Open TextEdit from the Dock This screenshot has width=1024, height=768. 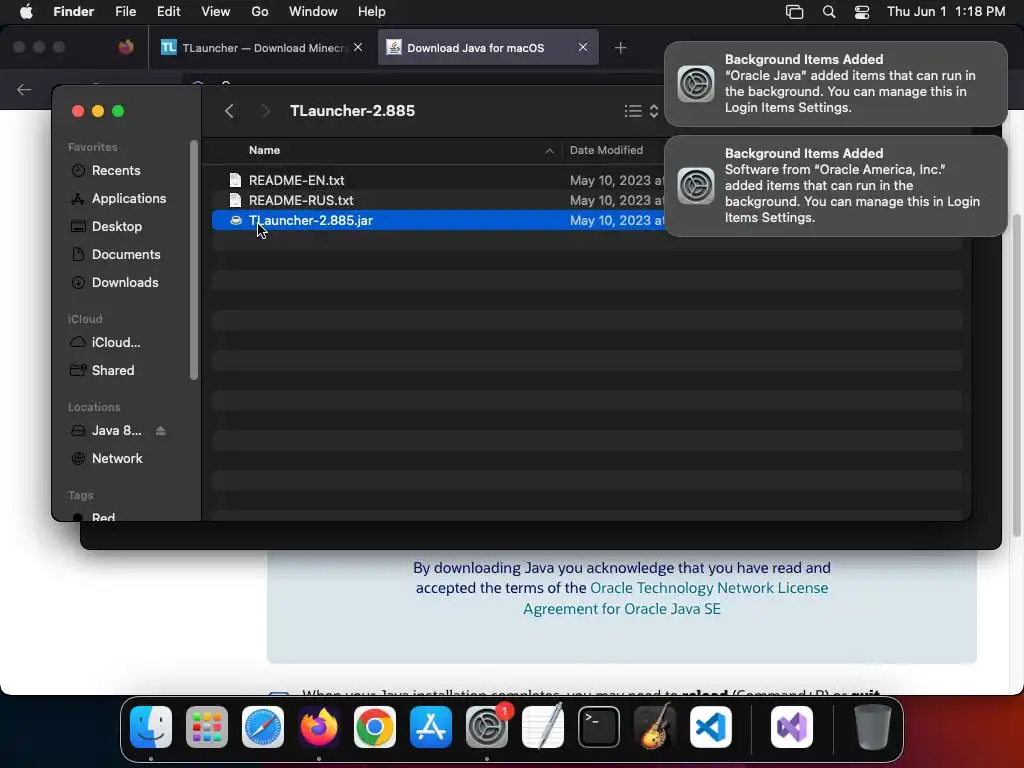543,727
